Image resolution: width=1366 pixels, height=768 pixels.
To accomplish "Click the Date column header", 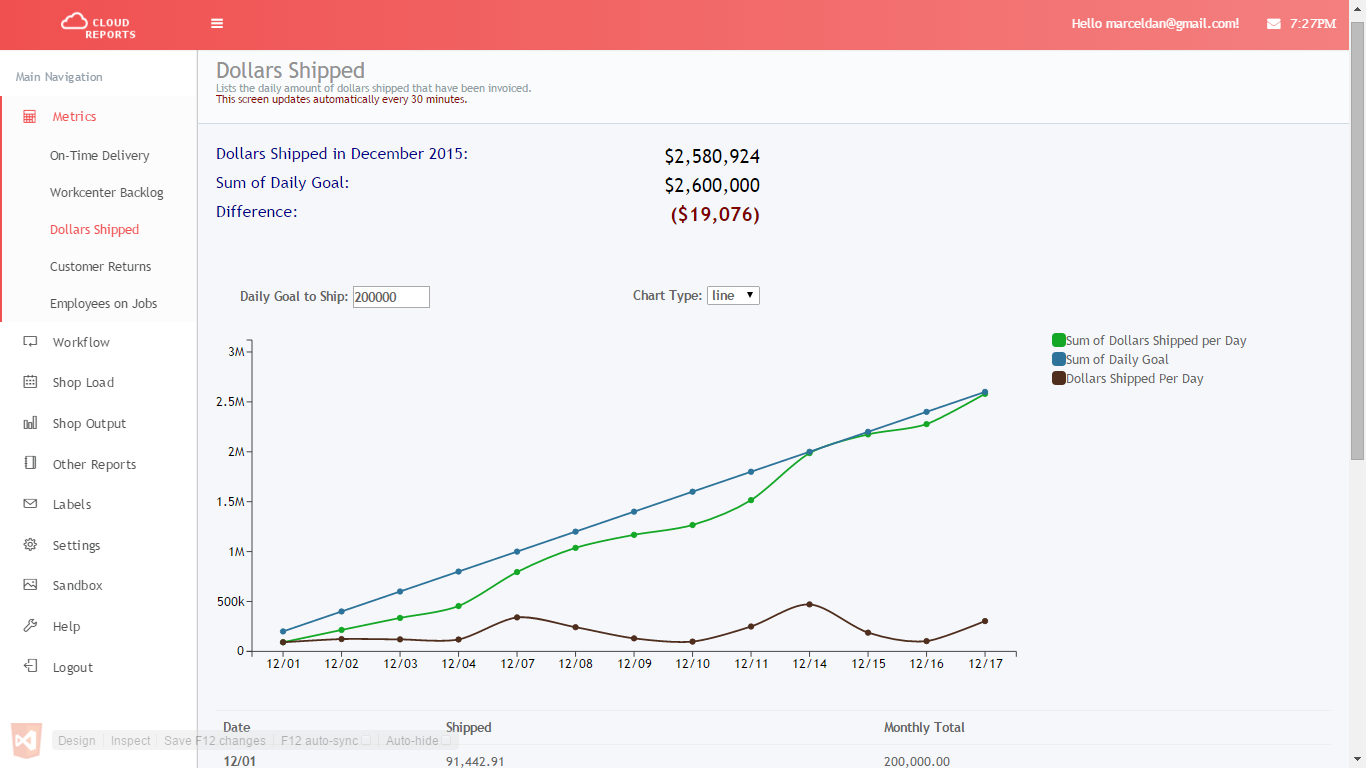I will point(237,728).
